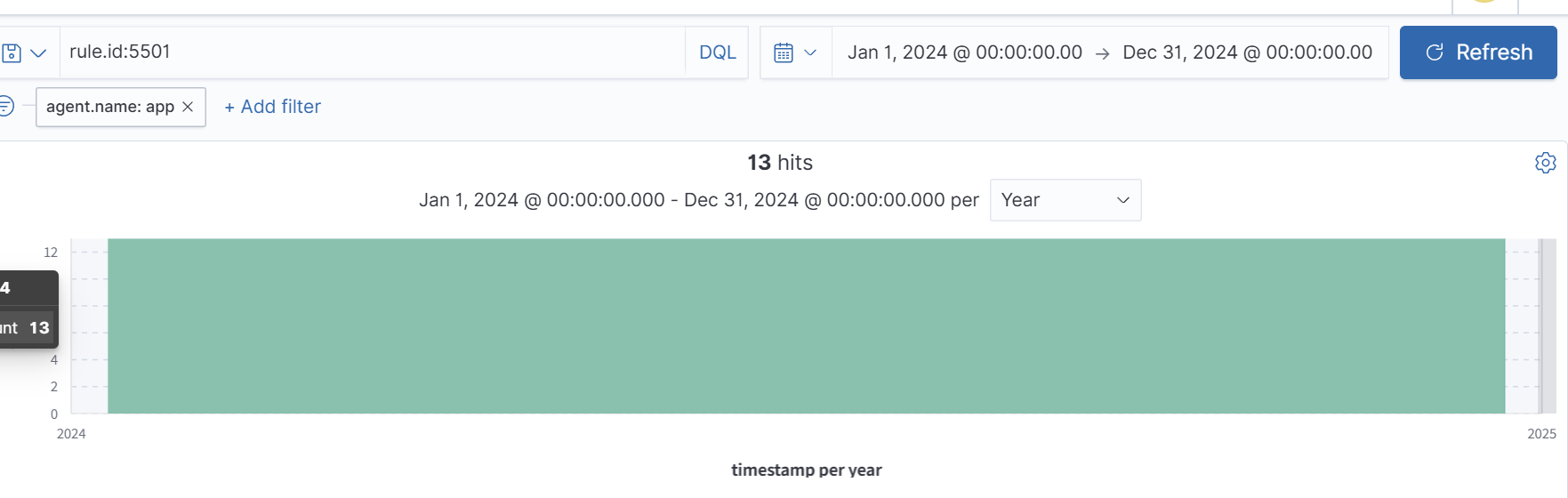Open the saved queries disk icon
Viewport: 1568px width, 498px height.
coord(12,53)
